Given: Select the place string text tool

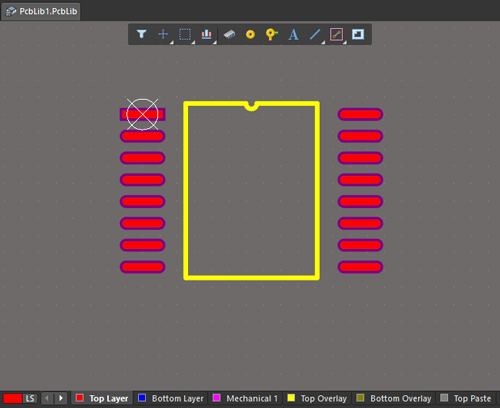Looking at the screenshot, I should 293,34.
